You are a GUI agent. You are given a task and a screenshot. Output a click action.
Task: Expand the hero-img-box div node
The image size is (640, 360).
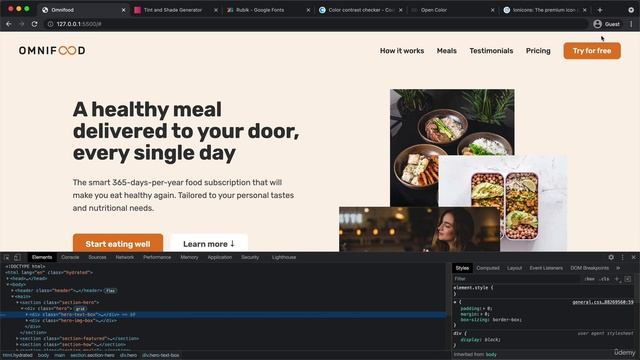coord(27,321)
